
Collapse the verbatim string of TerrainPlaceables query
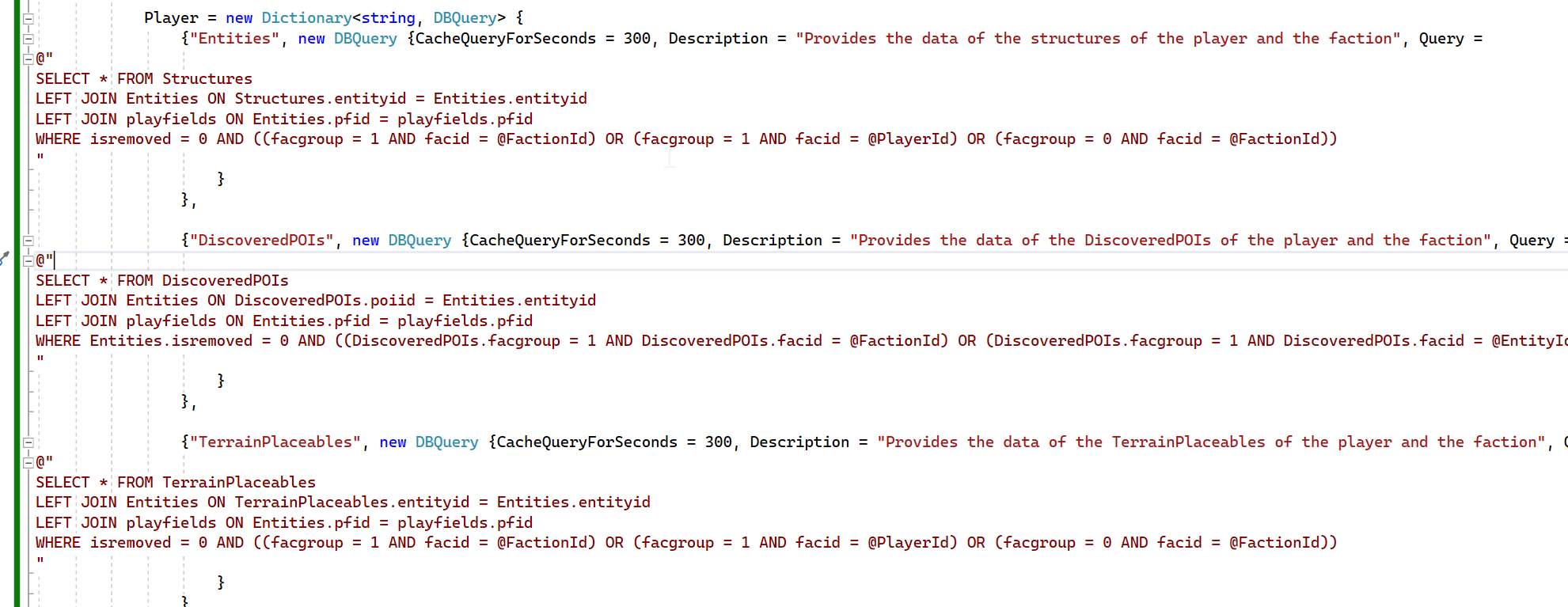tap(28, 462)
